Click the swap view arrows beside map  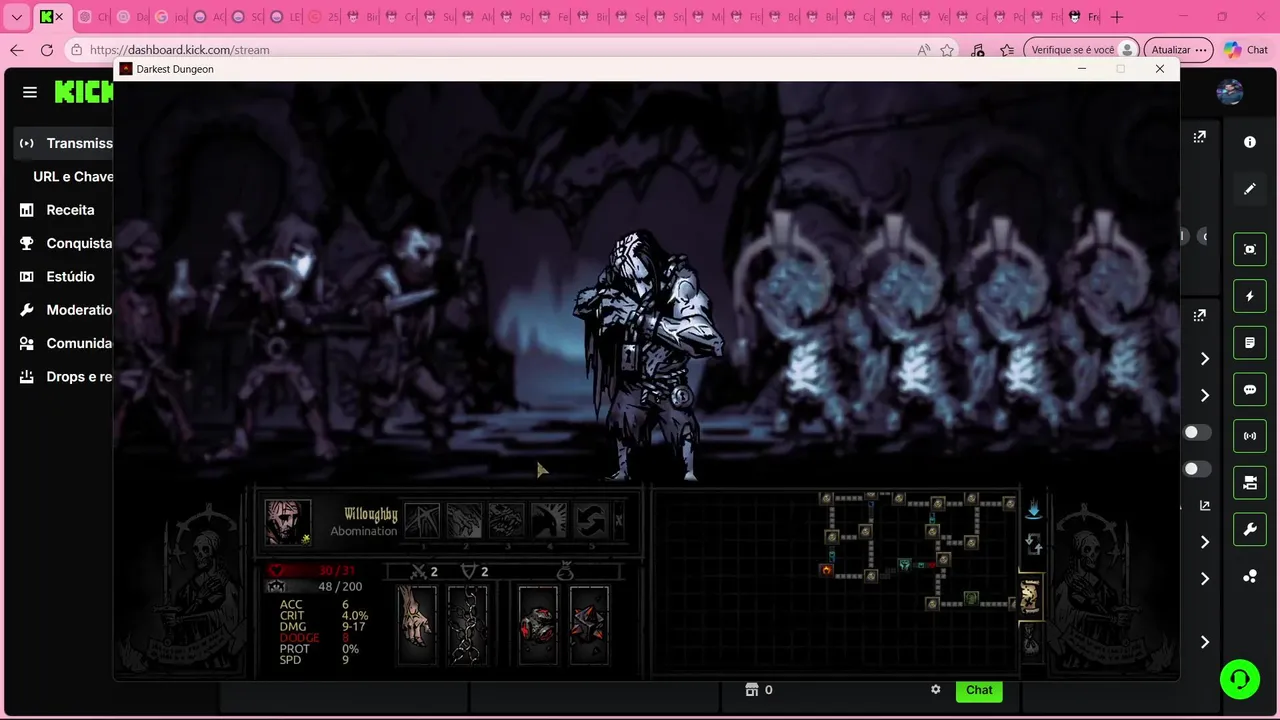[1034, 545]
